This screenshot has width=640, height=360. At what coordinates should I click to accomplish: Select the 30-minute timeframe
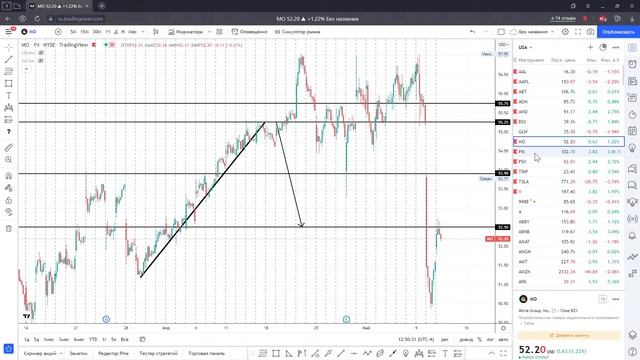point(97,31)
